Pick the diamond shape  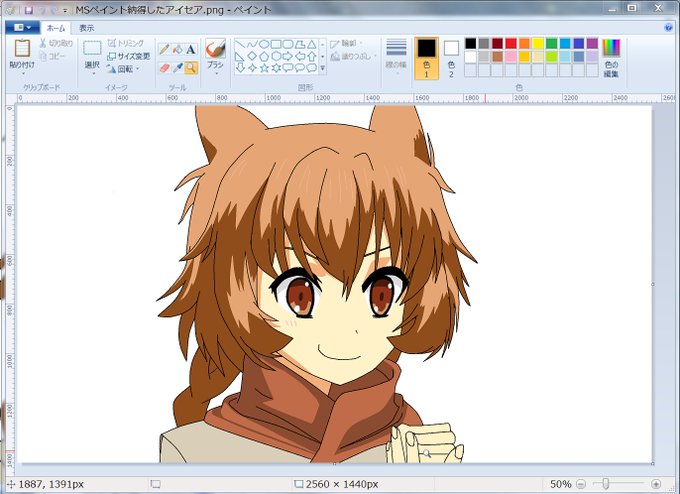point(252,56)
